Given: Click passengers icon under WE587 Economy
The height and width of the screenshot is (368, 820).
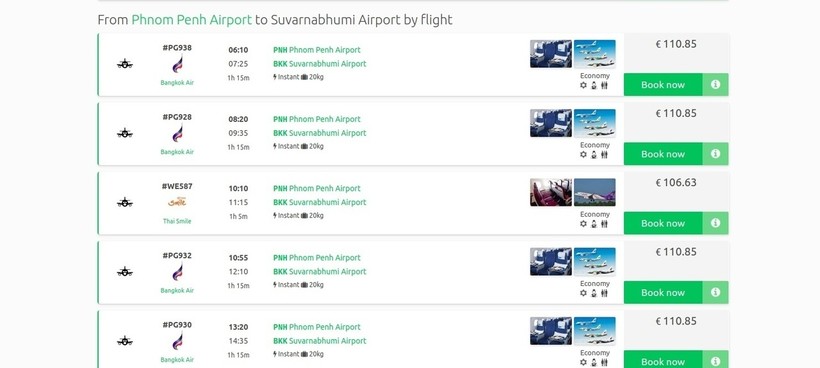Looking at the screenshot, I should (605, 224).
